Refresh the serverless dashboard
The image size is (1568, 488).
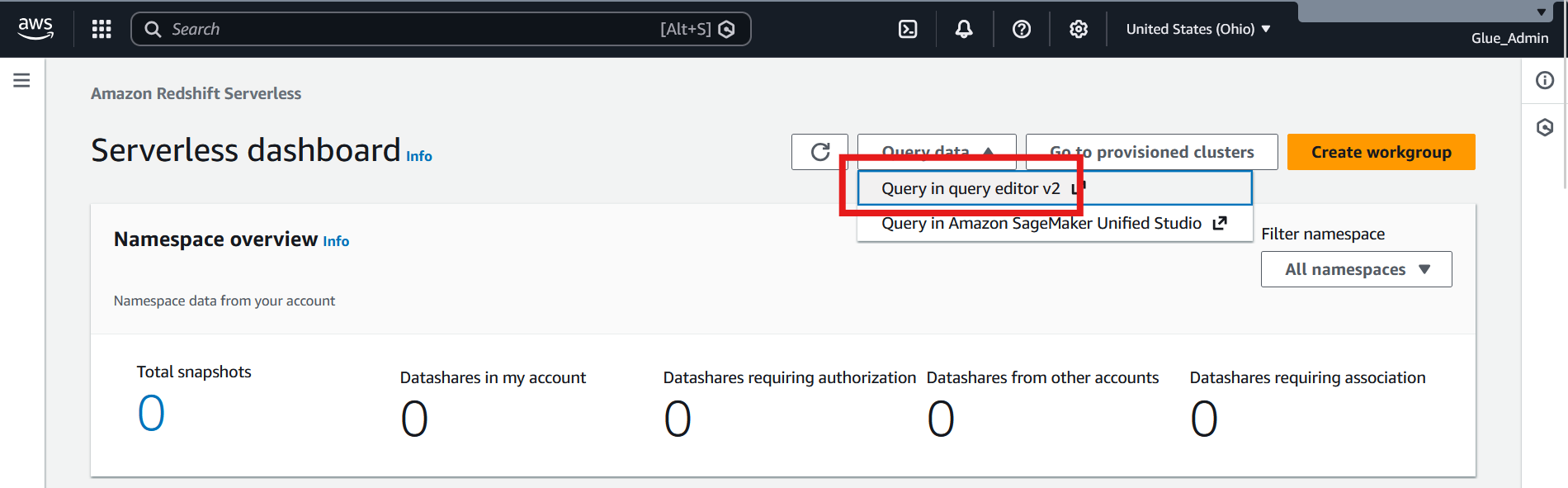click(x=819, y=152)
